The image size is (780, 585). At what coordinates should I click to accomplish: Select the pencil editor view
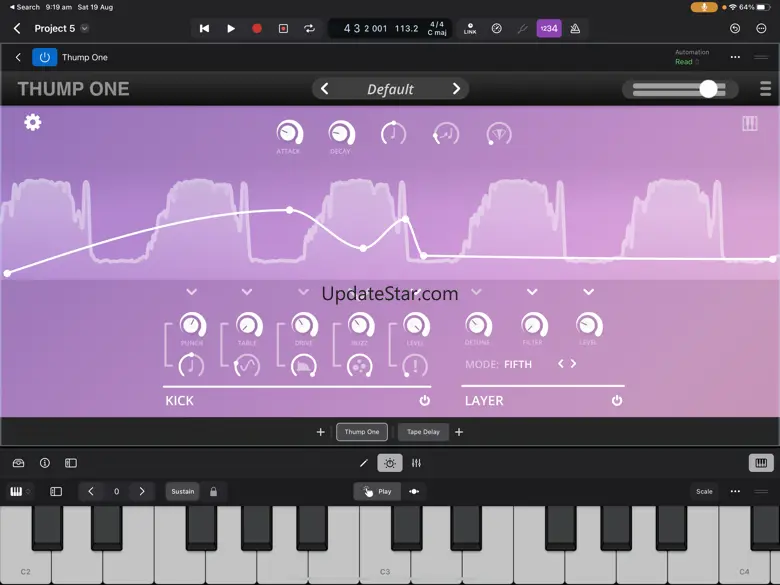pos(364,463)
